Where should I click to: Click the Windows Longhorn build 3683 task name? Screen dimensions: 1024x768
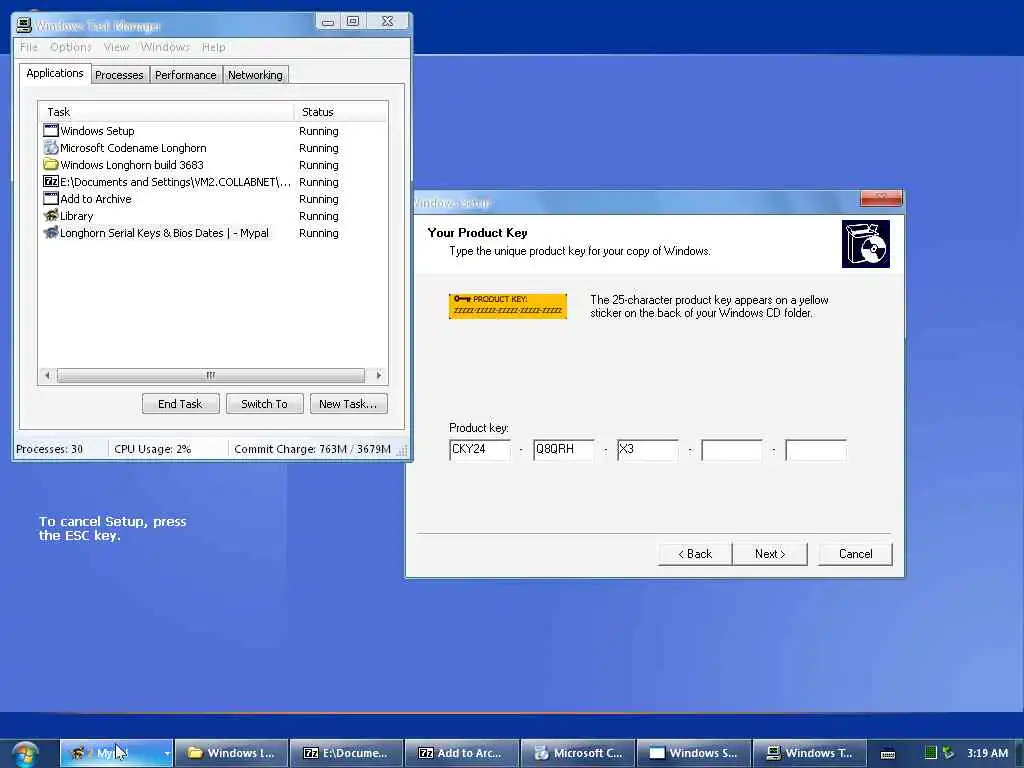pos(132,165)
